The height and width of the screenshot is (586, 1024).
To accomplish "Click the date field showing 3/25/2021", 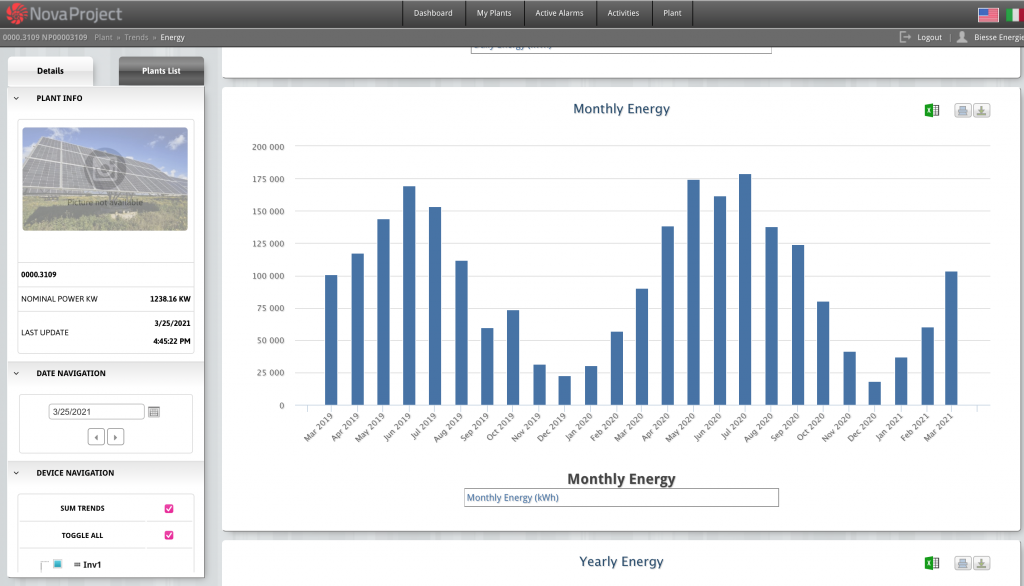I will pyautogui.click(x=96, y=412).
